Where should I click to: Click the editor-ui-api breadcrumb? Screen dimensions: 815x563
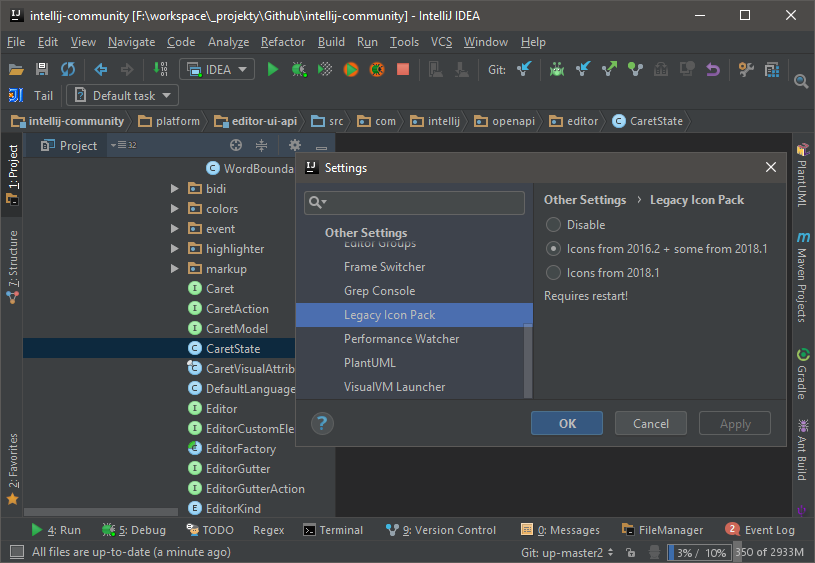coord(256,121)
